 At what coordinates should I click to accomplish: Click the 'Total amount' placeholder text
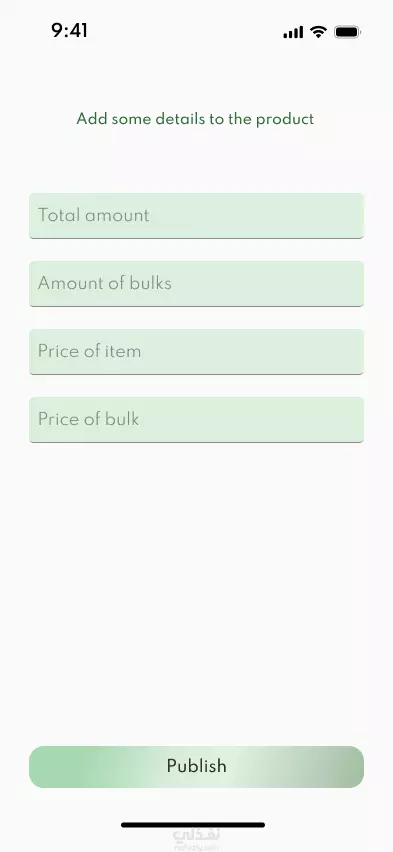tap(93, 215)
